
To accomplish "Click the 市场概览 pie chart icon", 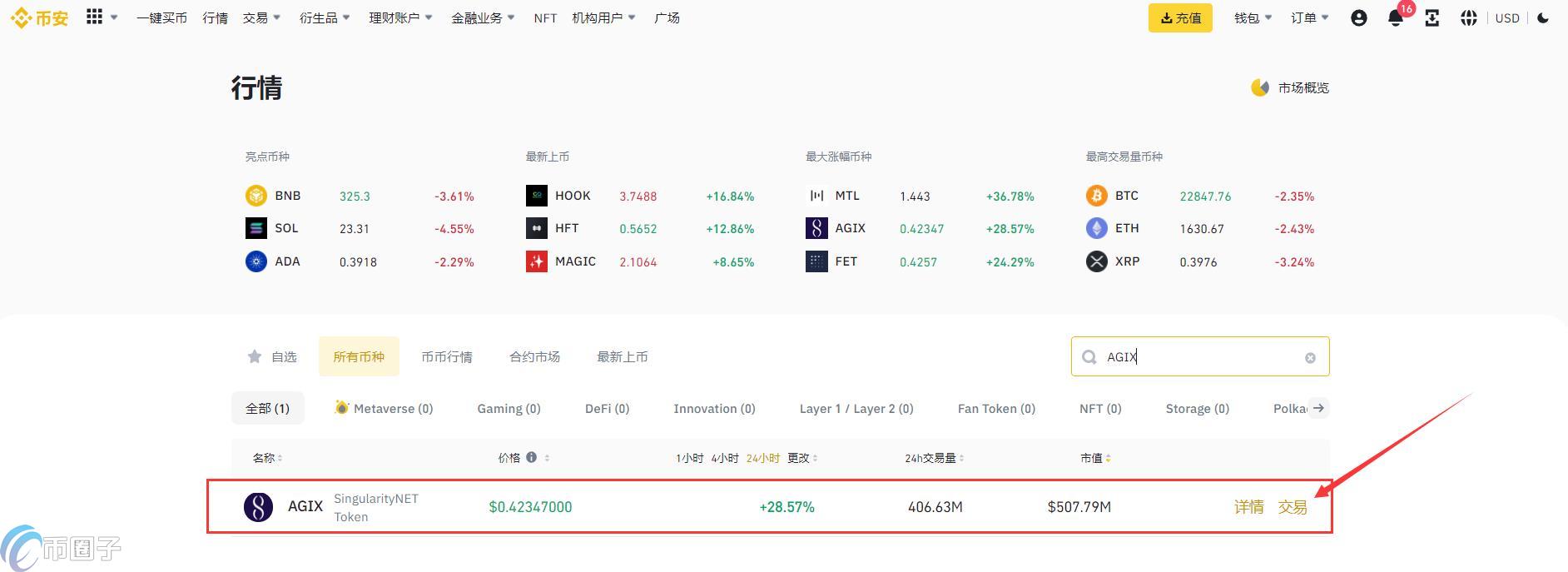I will pyautogui.click(x=1260, y=87).
